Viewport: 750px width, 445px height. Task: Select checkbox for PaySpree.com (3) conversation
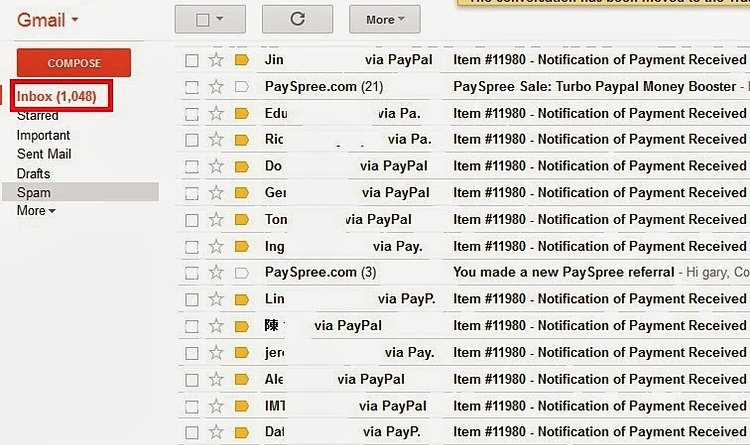pos(192,273)
